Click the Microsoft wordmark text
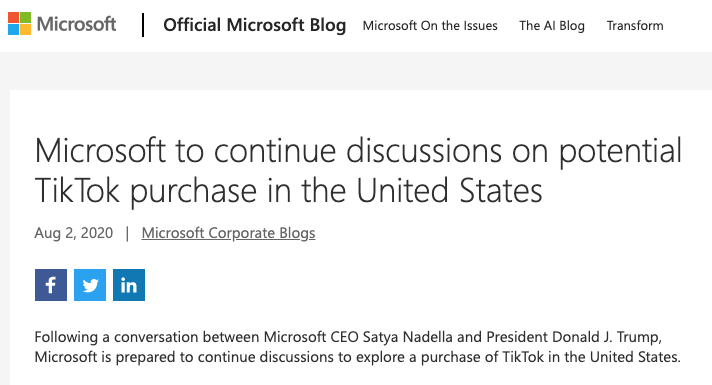The width and height of the screenshot is (712, 385). point(76,24)
